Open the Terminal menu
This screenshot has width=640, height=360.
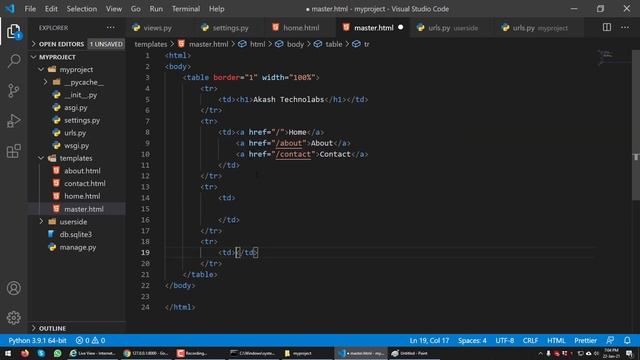[x=186, y=9]
